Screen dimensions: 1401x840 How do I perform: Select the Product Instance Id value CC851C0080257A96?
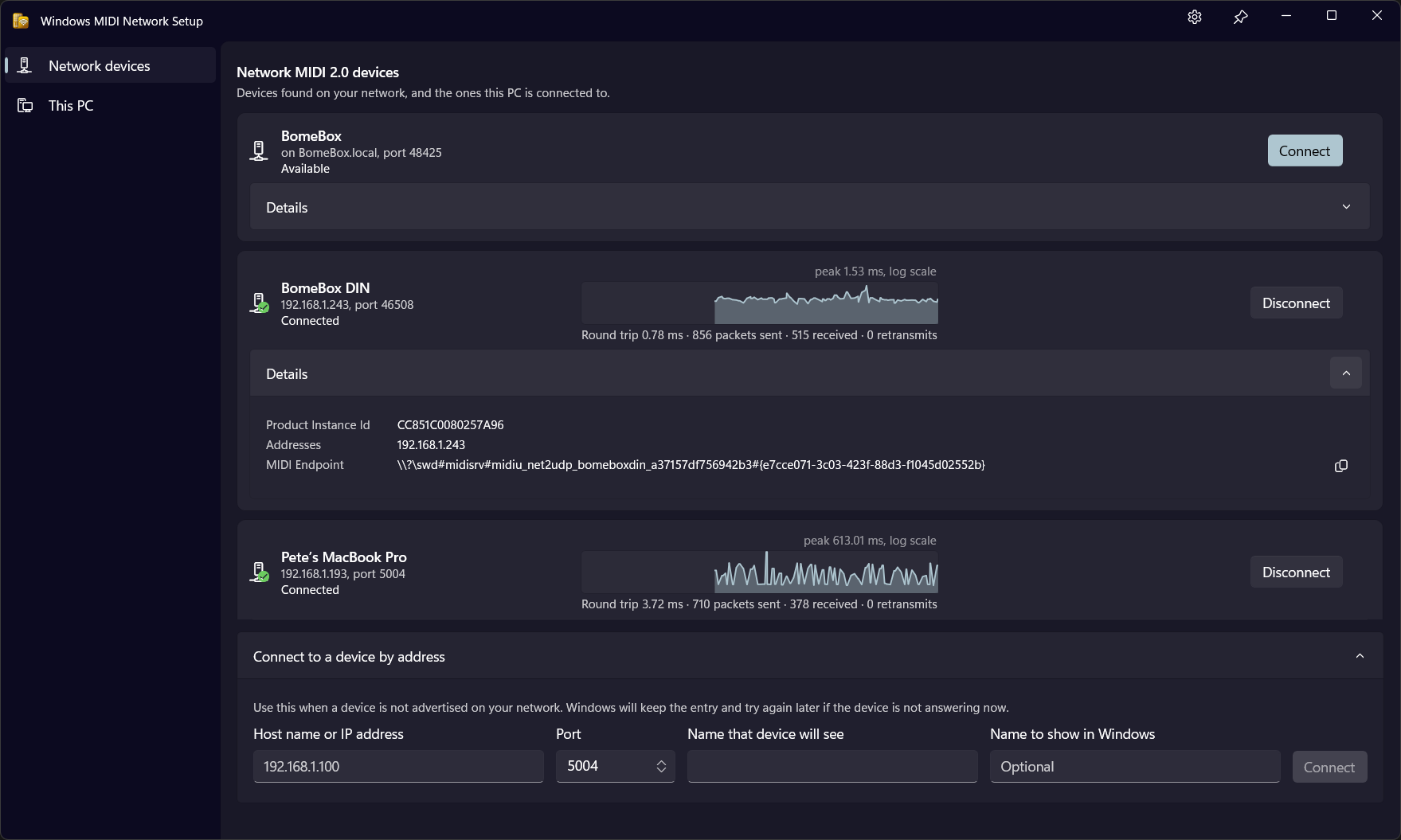coord(450,425)
